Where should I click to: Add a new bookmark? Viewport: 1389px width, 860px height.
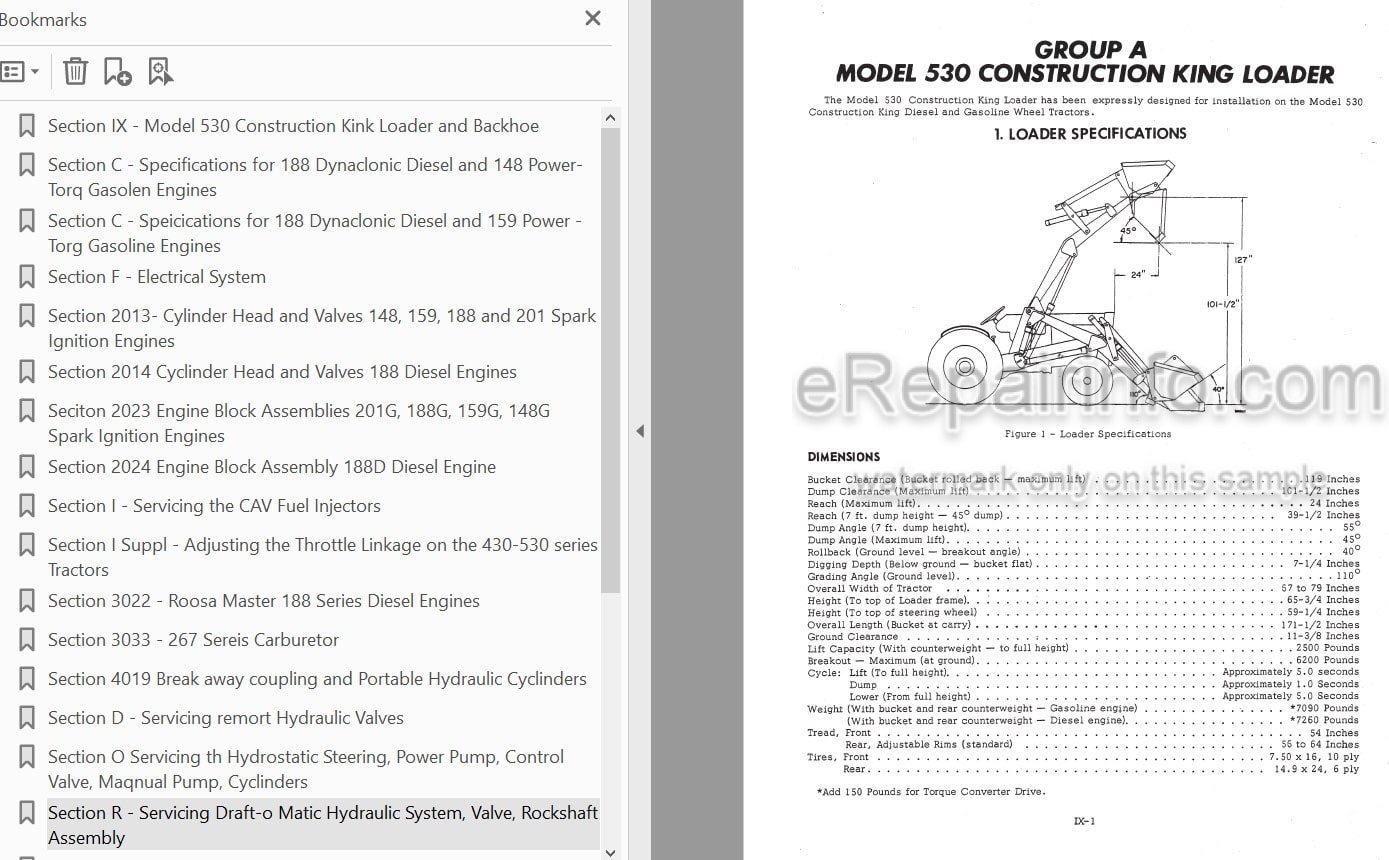[x=117, y=71]
